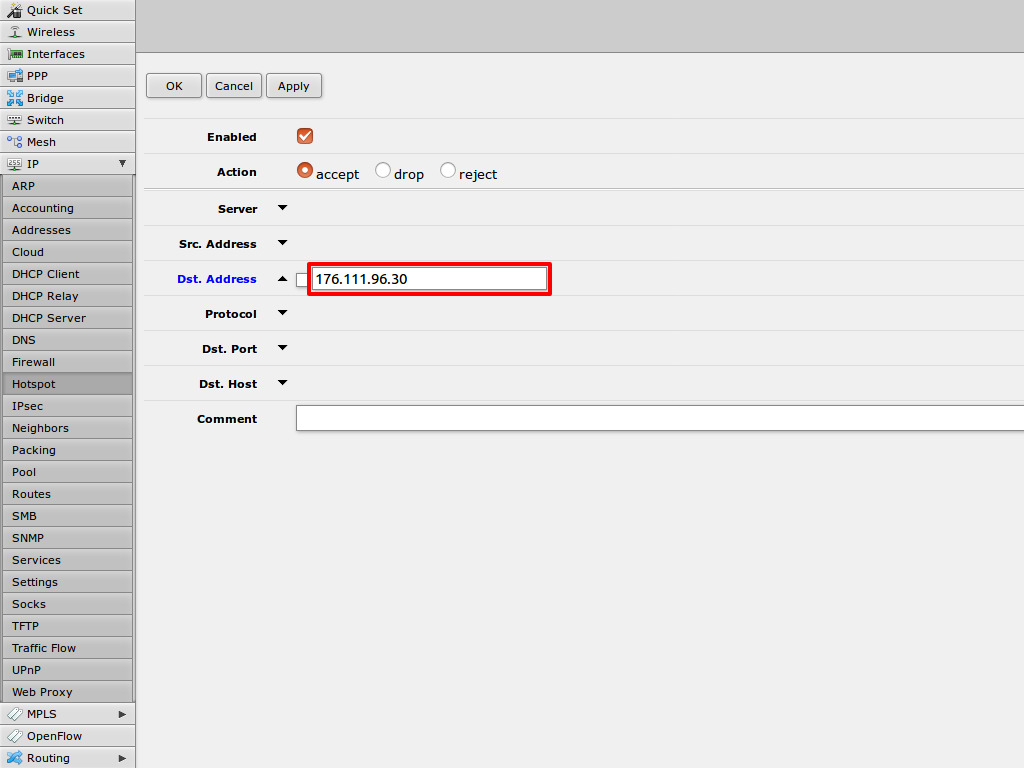Screen dimensions: 1024x768
Task: Go to DHCP Server menu item
Action: [49, 318]
